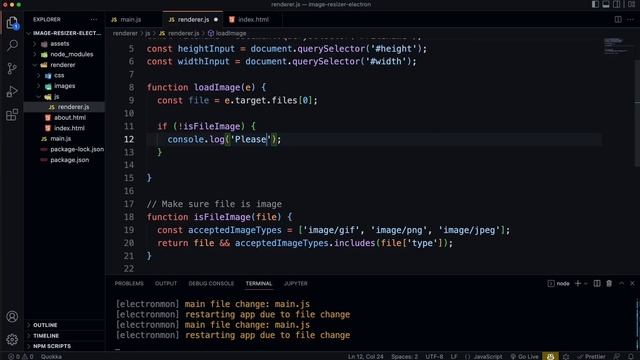The height and width of the screenshot is (360, 640).
Task: Open editor more actions ellipsis
Action: click(631, 20)
